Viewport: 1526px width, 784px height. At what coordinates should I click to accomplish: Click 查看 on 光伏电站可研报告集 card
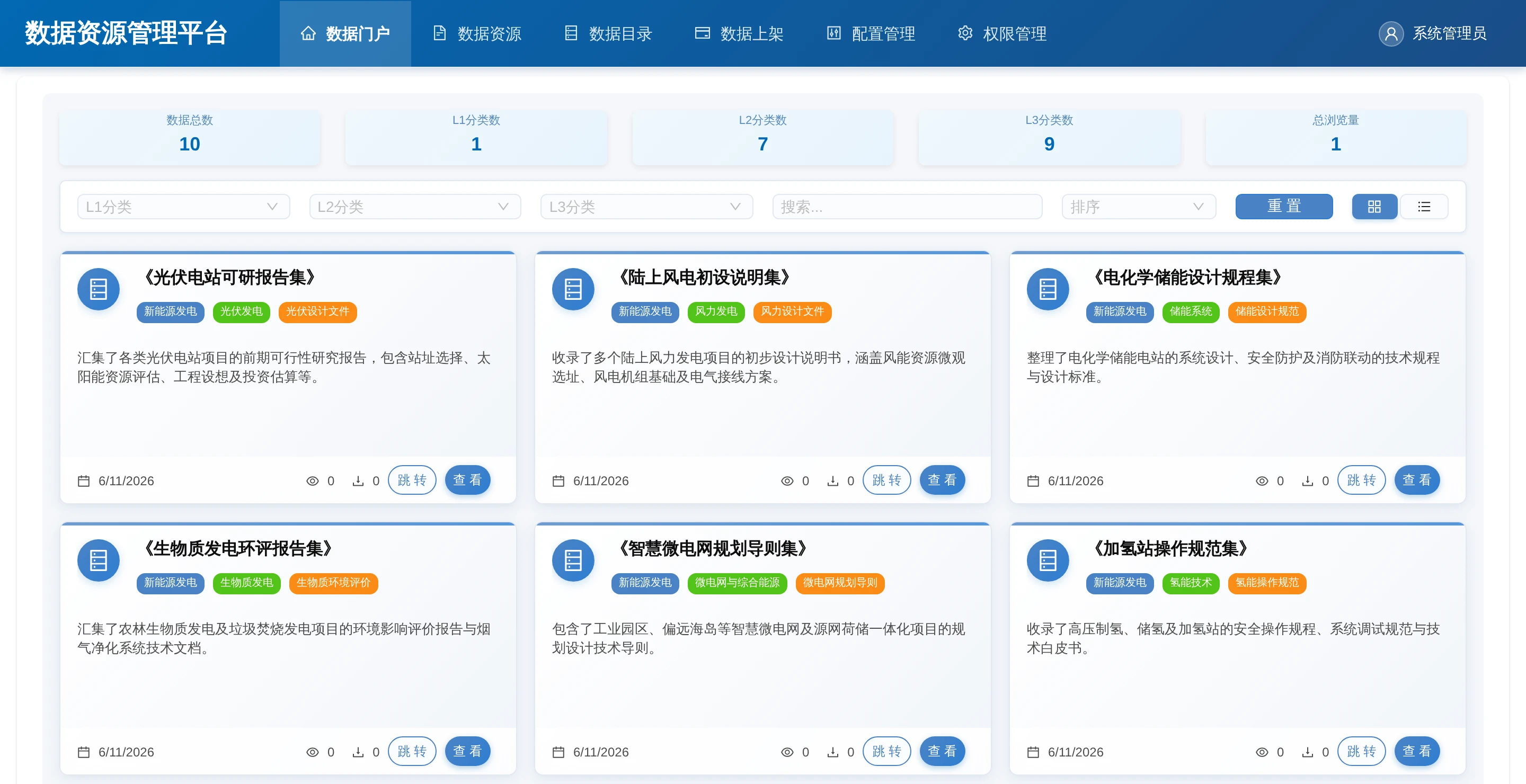point(467,479)
